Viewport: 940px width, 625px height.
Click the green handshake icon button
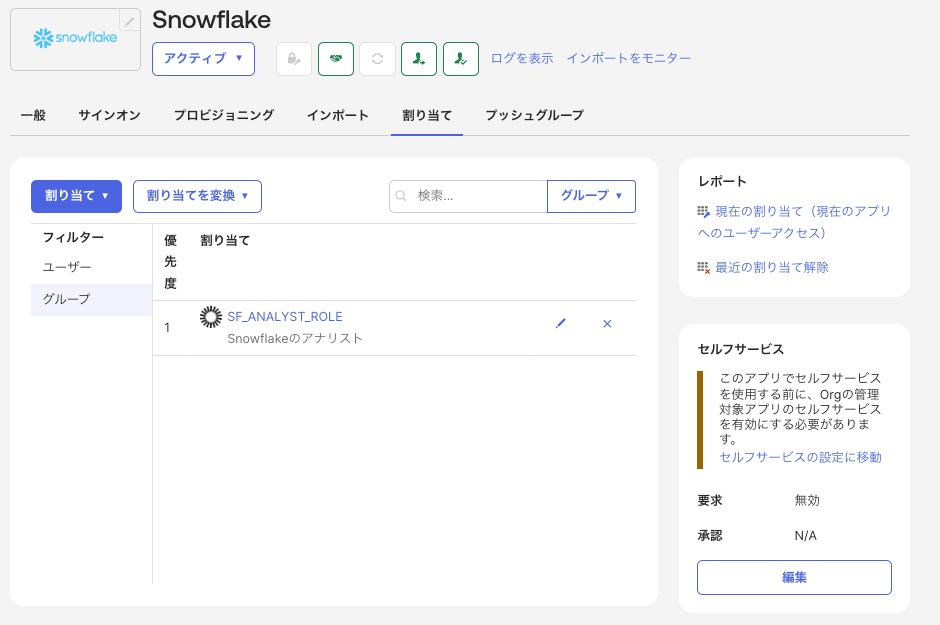tap(336, 59)
